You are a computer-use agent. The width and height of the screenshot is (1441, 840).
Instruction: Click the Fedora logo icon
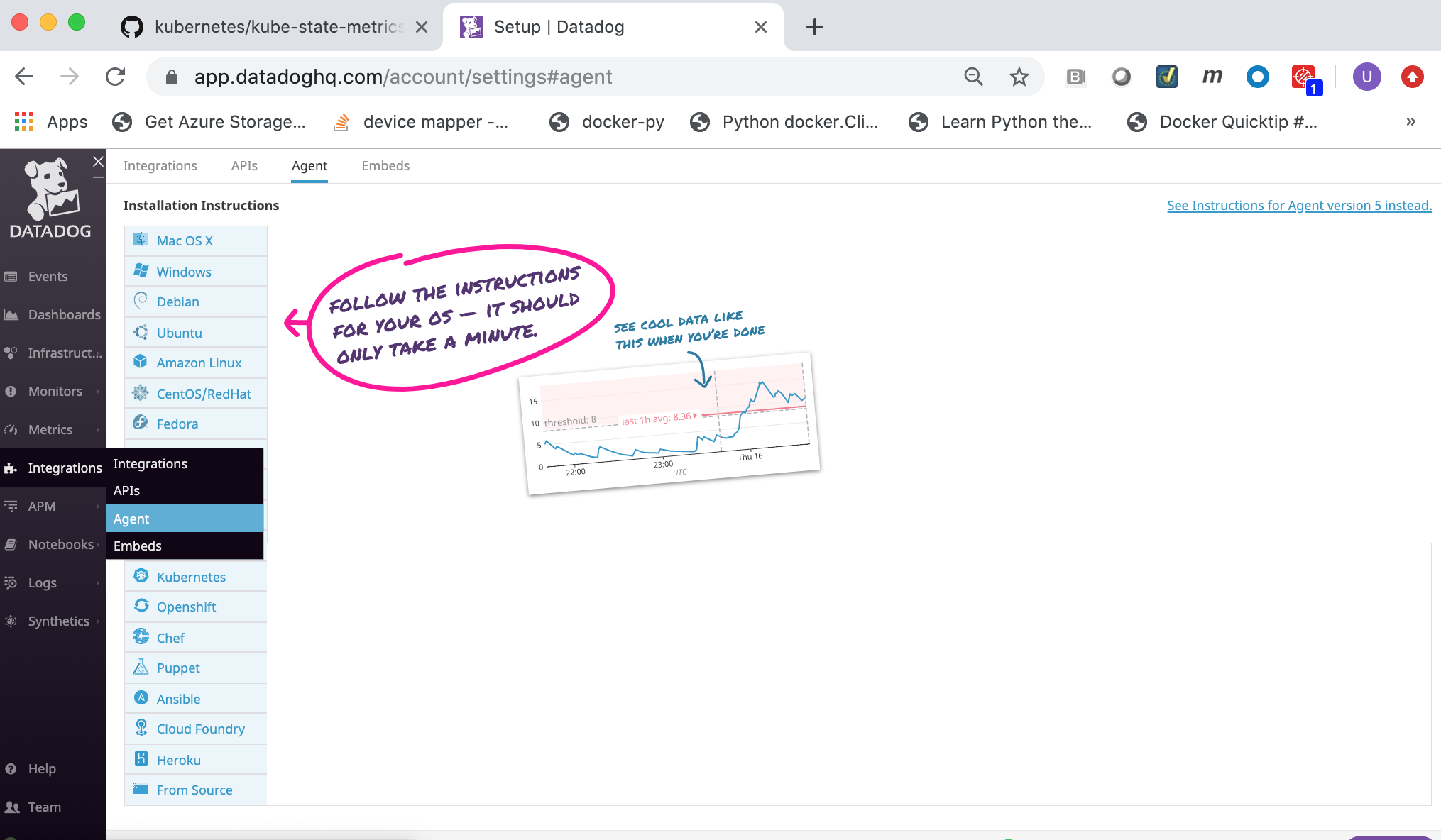(x=141, y=423)
